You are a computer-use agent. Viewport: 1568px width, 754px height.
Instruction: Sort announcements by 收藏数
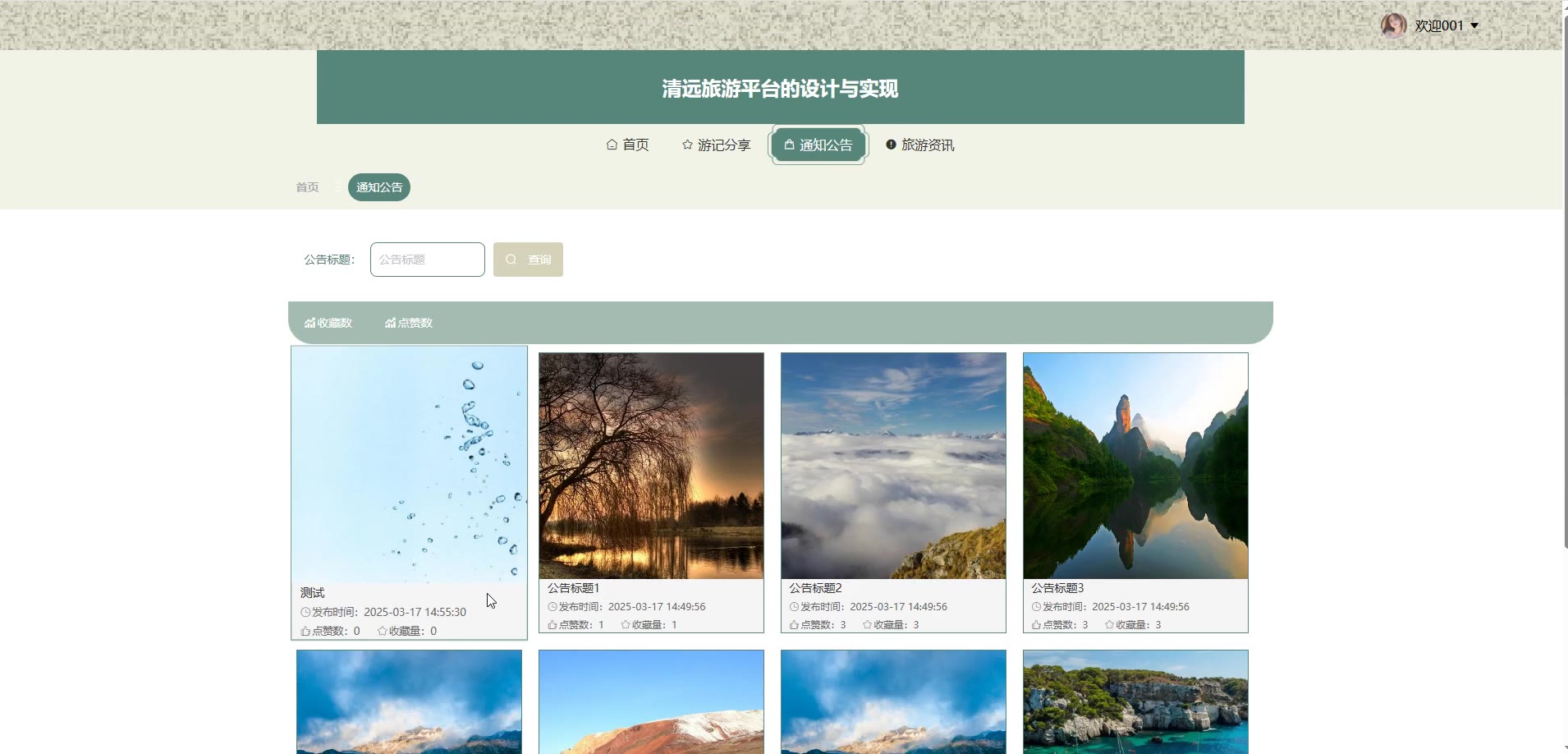[x=328, y=323]
